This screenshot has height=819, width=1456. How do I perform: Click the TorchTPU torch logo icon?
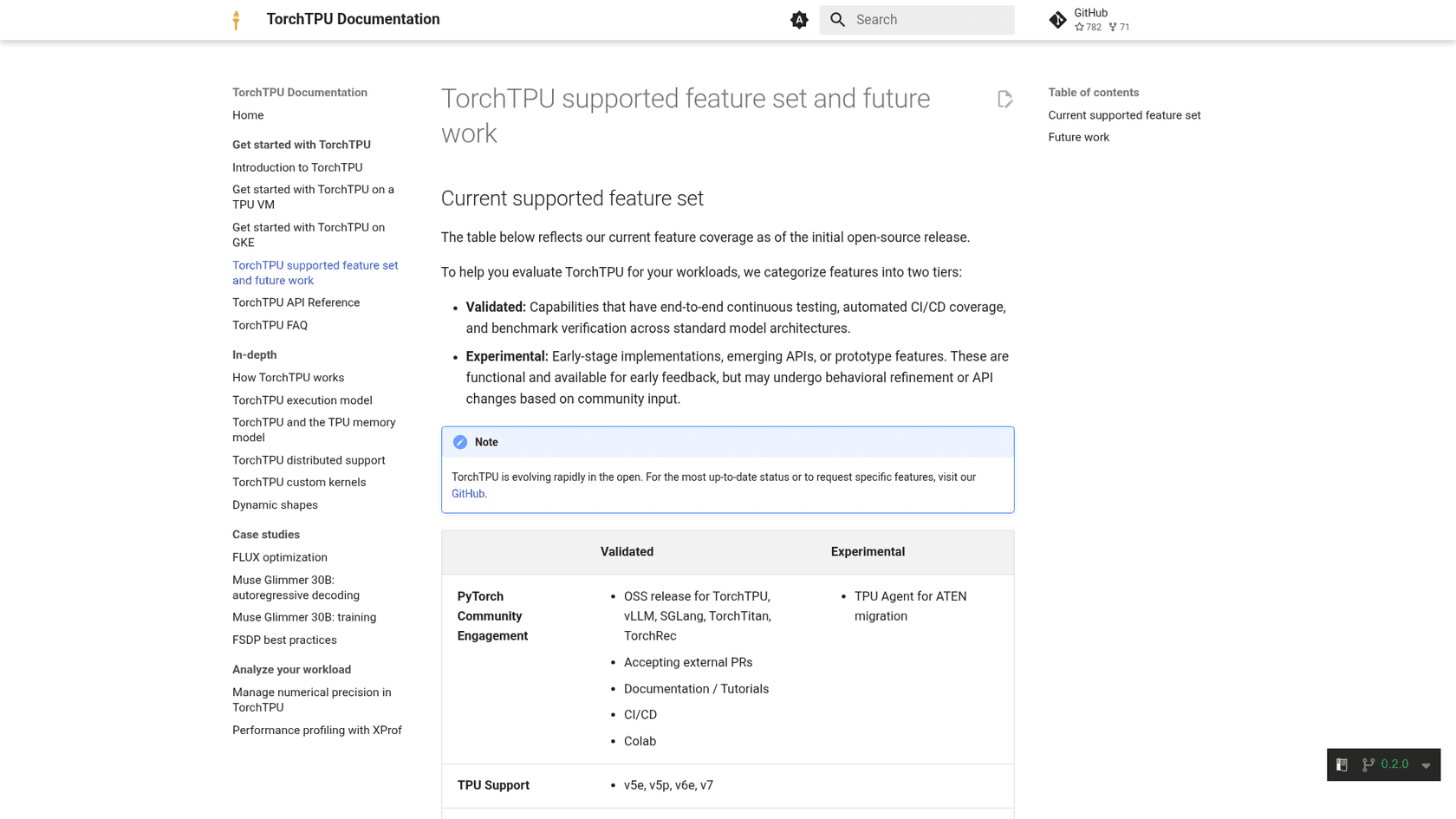[x=236, y=20]
